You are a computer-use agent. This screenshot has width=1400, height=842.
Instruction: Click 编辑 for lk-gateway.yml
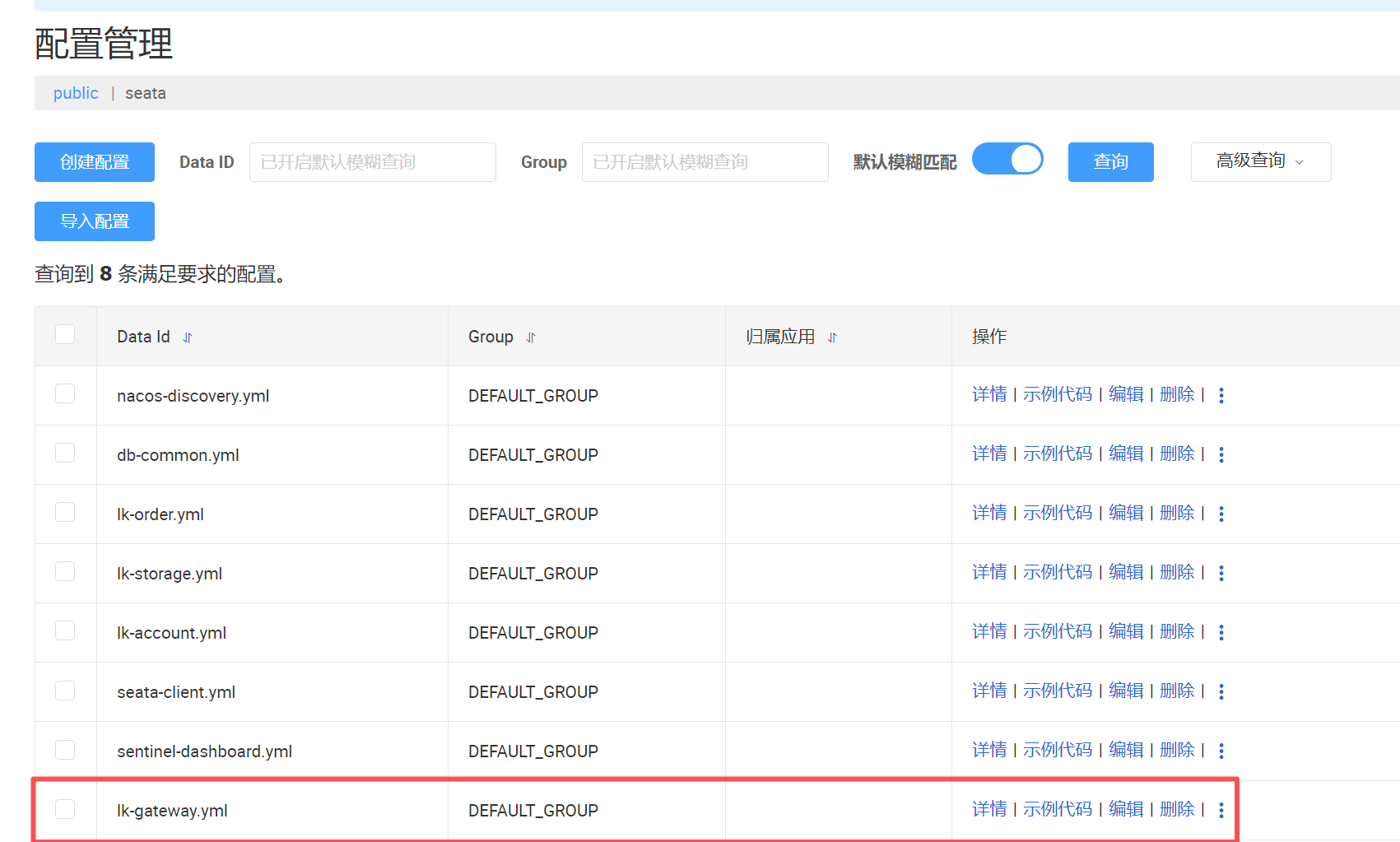[1126, 809]
